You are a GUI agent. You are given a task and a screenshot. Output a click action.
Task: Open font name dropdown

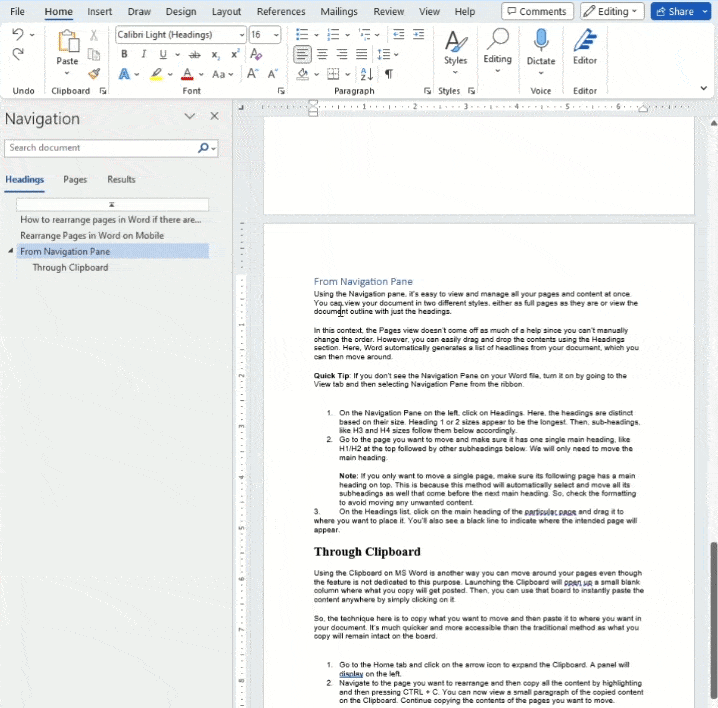(x=241, y=35)
